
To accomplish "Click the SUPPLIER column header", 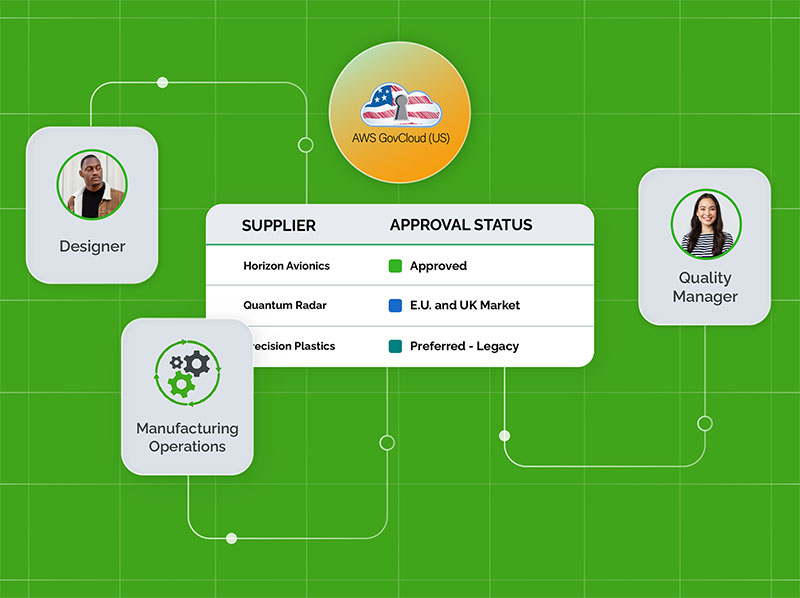I will [x=279, y=226].
